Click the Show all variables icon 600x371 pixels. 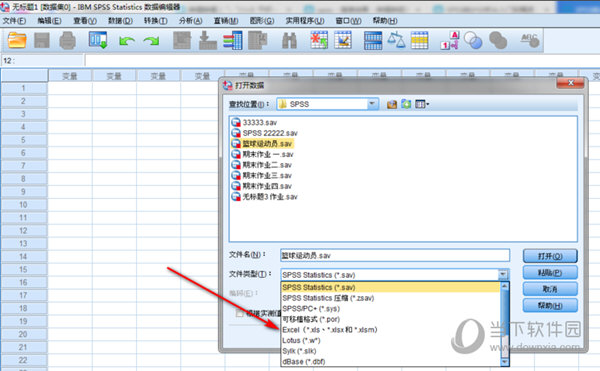[x=498, y=40]
